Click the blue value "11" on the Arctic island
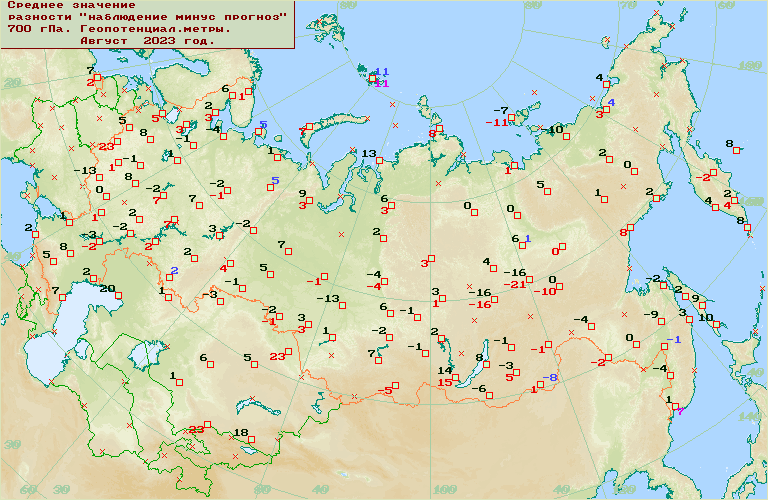The width and height of the screenshot is (768, 500). 382,72
